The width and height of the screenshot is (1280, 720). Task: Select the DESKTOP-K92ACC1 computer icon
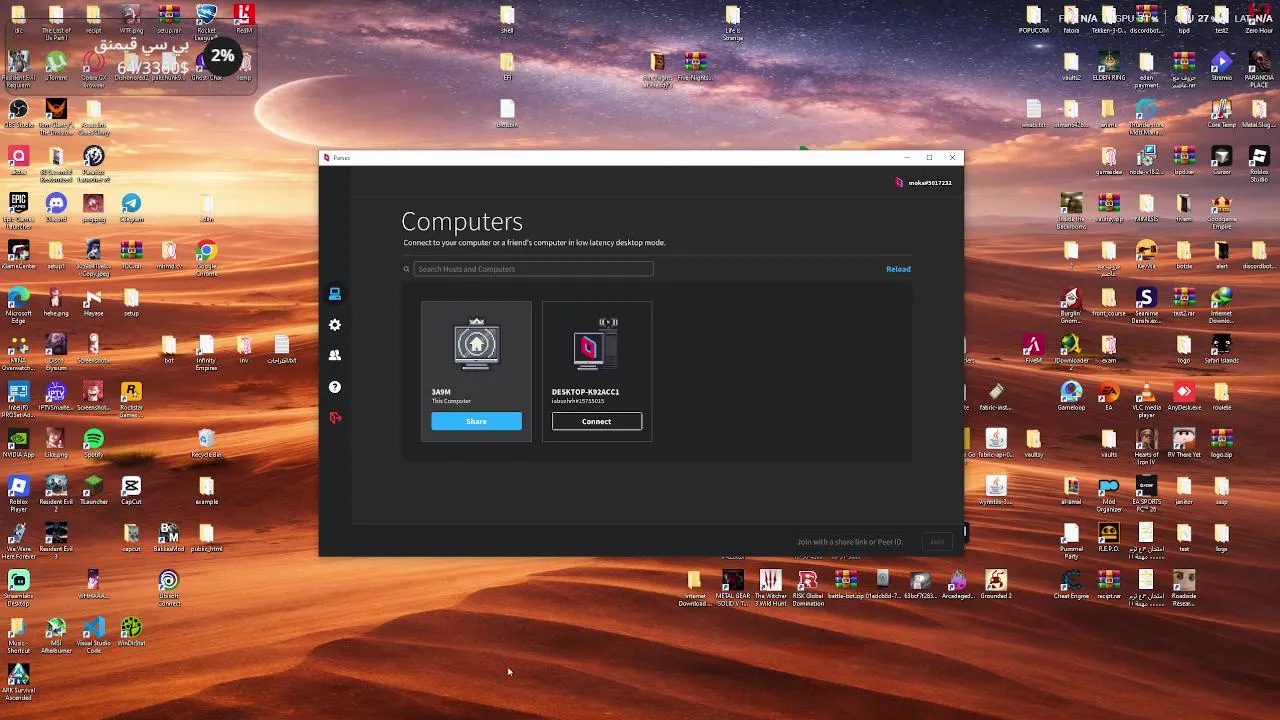pos(597,345)
